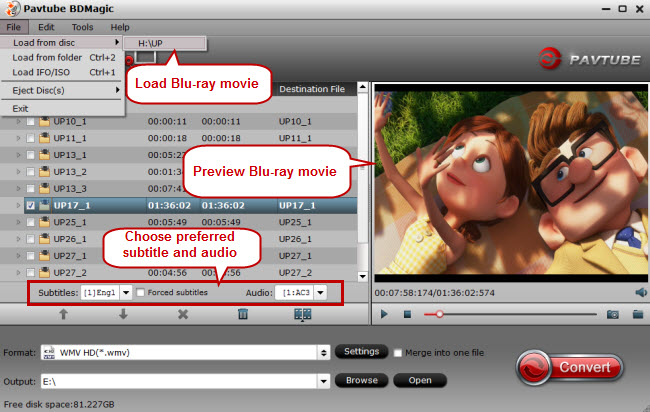650x412 pixels.
Task: Expand the UP17_1 row arrow
Action: point(18,206)
